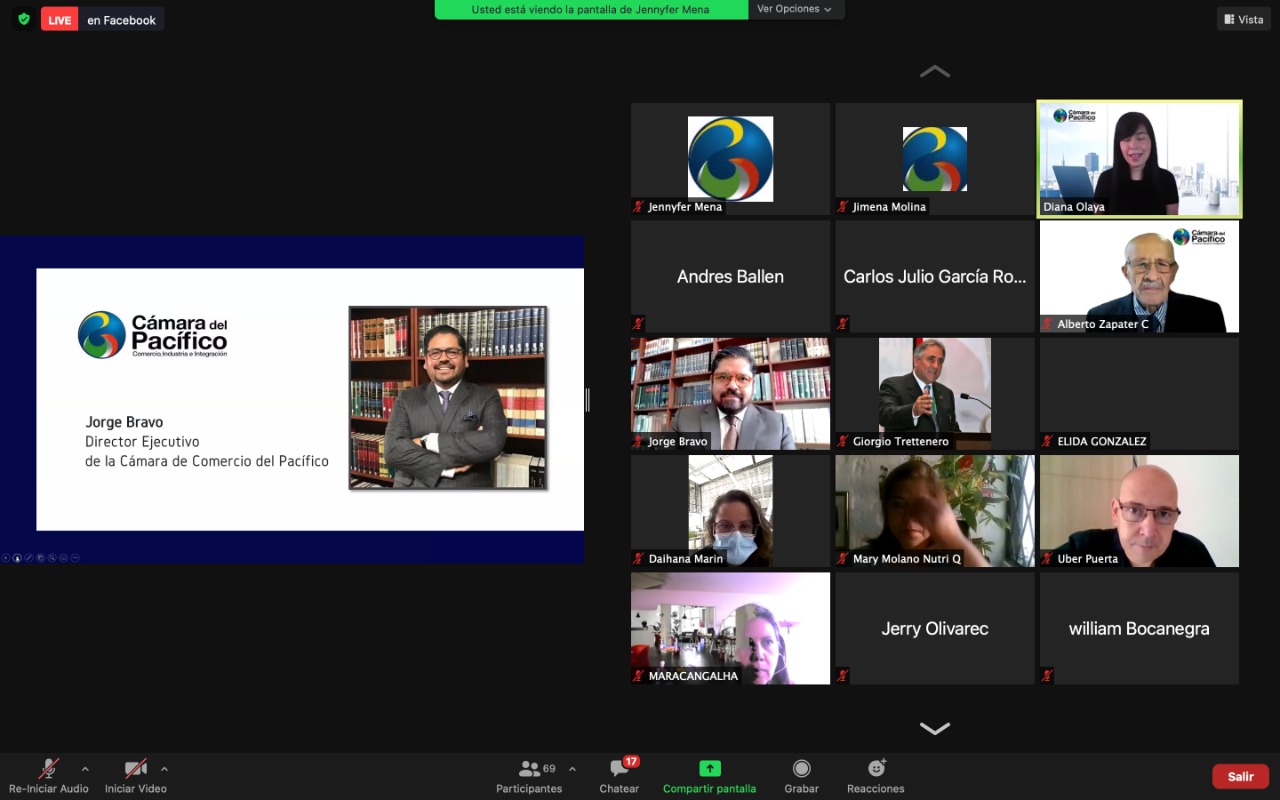The width and height of the screenshot is (1280, 800).
Task: Click muted mic icon on Jennyfer Mena
Action: click(638, 207)
